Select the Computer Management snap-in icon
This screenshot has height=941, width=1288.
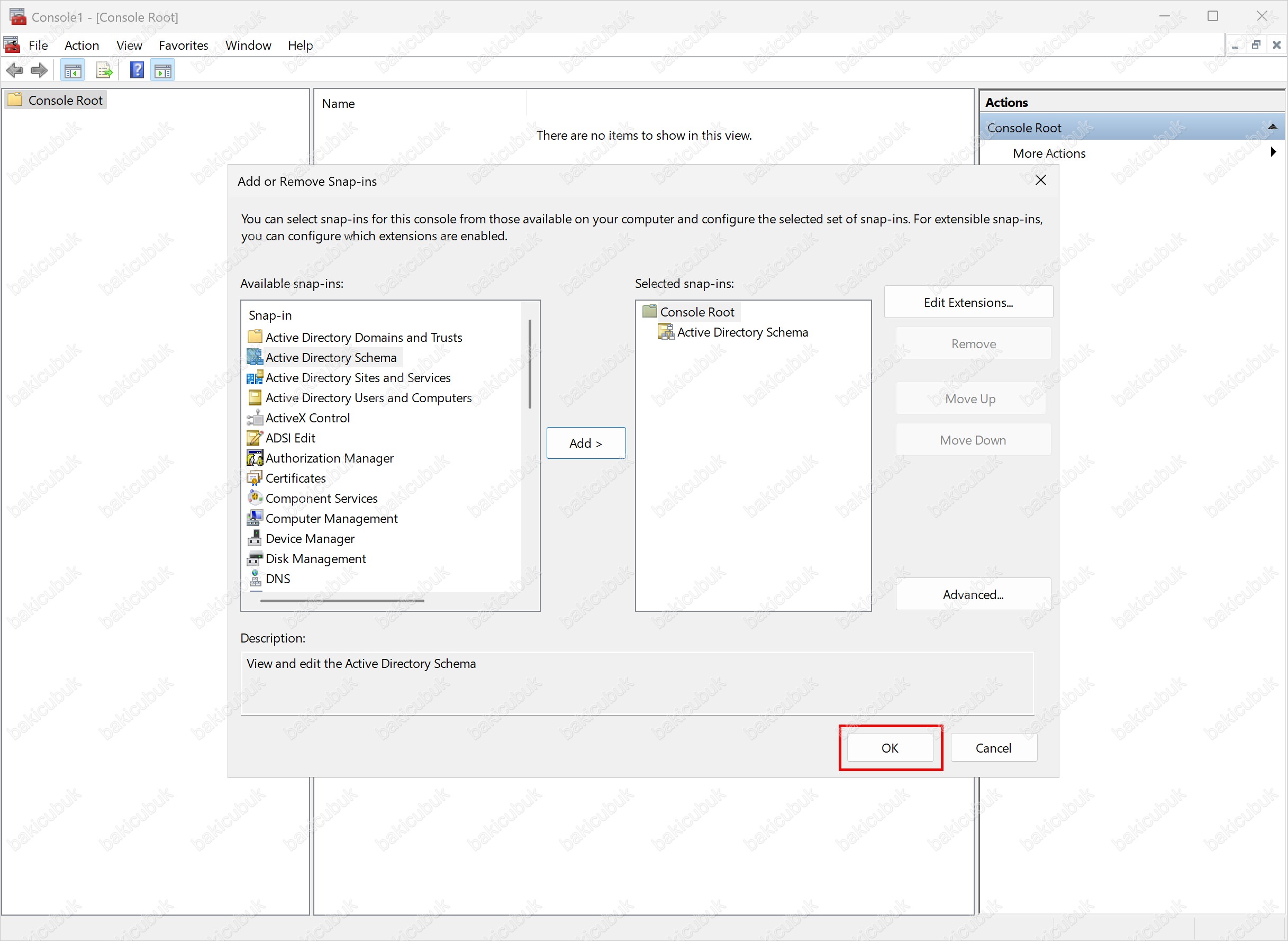coord(255,518)
